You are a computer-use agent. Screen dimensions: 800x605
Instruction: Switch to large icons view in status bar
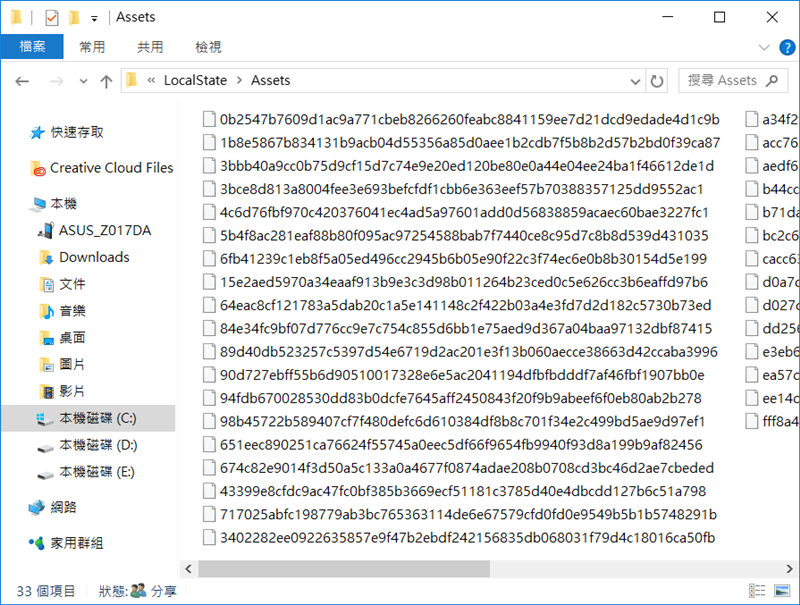[x=782, y=591]
